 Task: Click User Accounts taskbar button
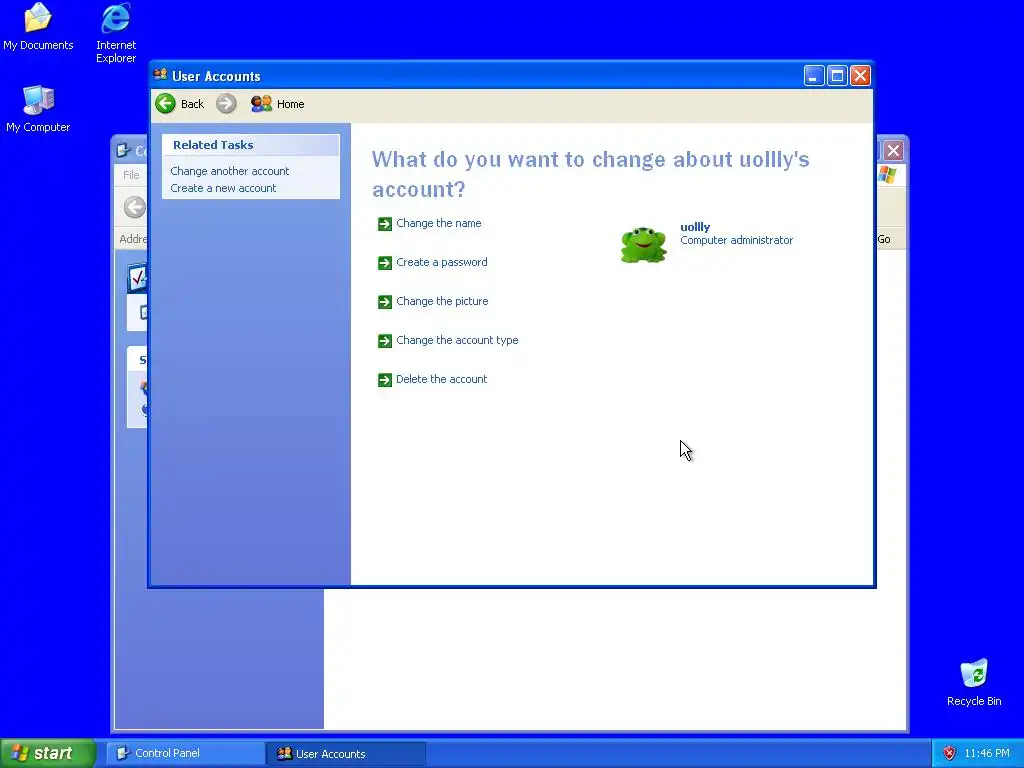pyautogui.click(x=345, y=753)
